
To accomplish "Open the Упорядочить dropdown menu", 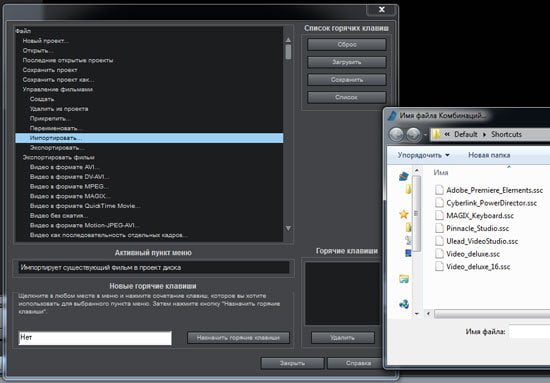I will click(x=423, y=155).
